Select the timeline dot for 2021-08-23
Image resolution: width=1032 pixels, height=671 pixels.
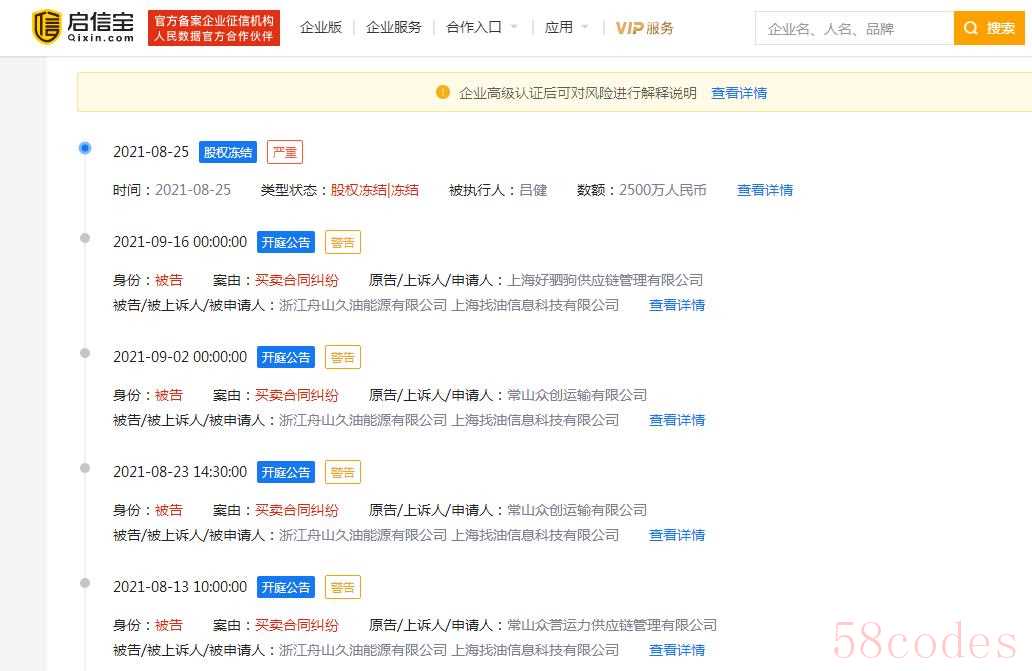[x=85, y=468]
